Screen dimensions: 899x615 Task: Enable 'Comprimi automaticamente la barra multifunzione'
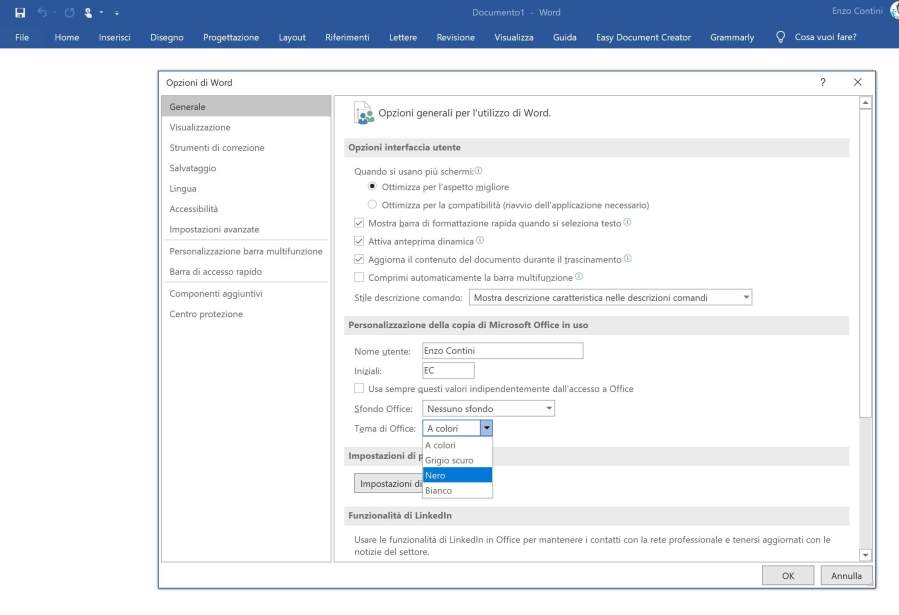click(x=359, y=277)
